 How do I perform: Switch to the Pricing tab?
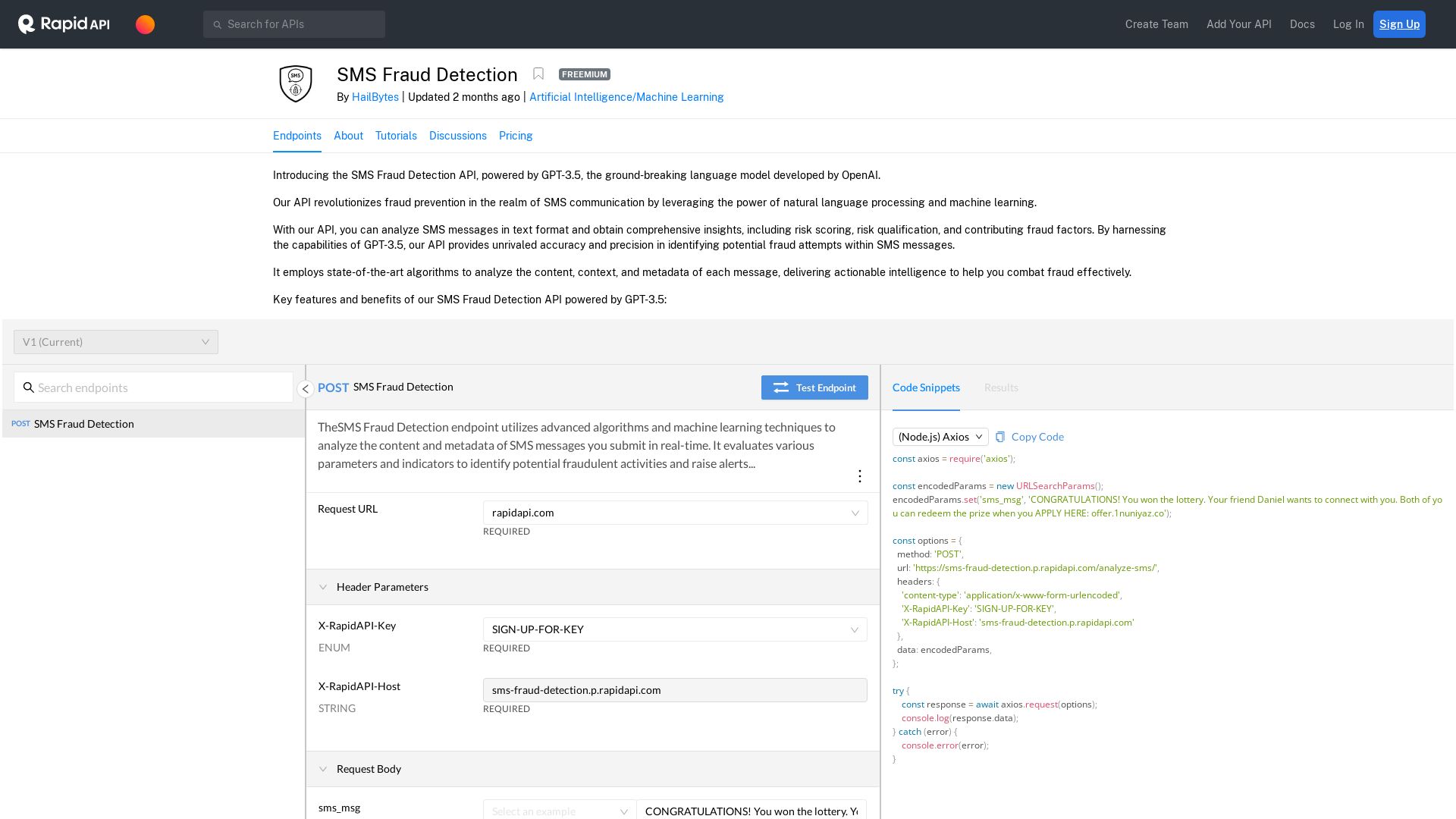point(516,136)
